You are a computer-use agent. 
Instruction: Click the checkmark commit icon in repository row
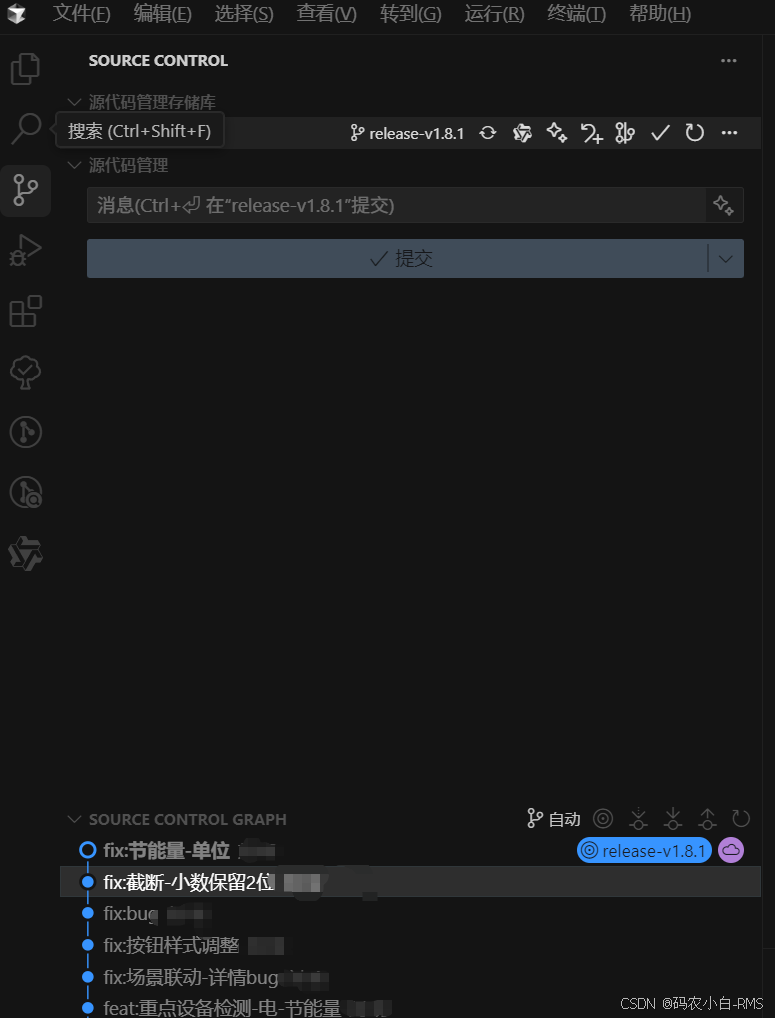click(x=660, y=133)
